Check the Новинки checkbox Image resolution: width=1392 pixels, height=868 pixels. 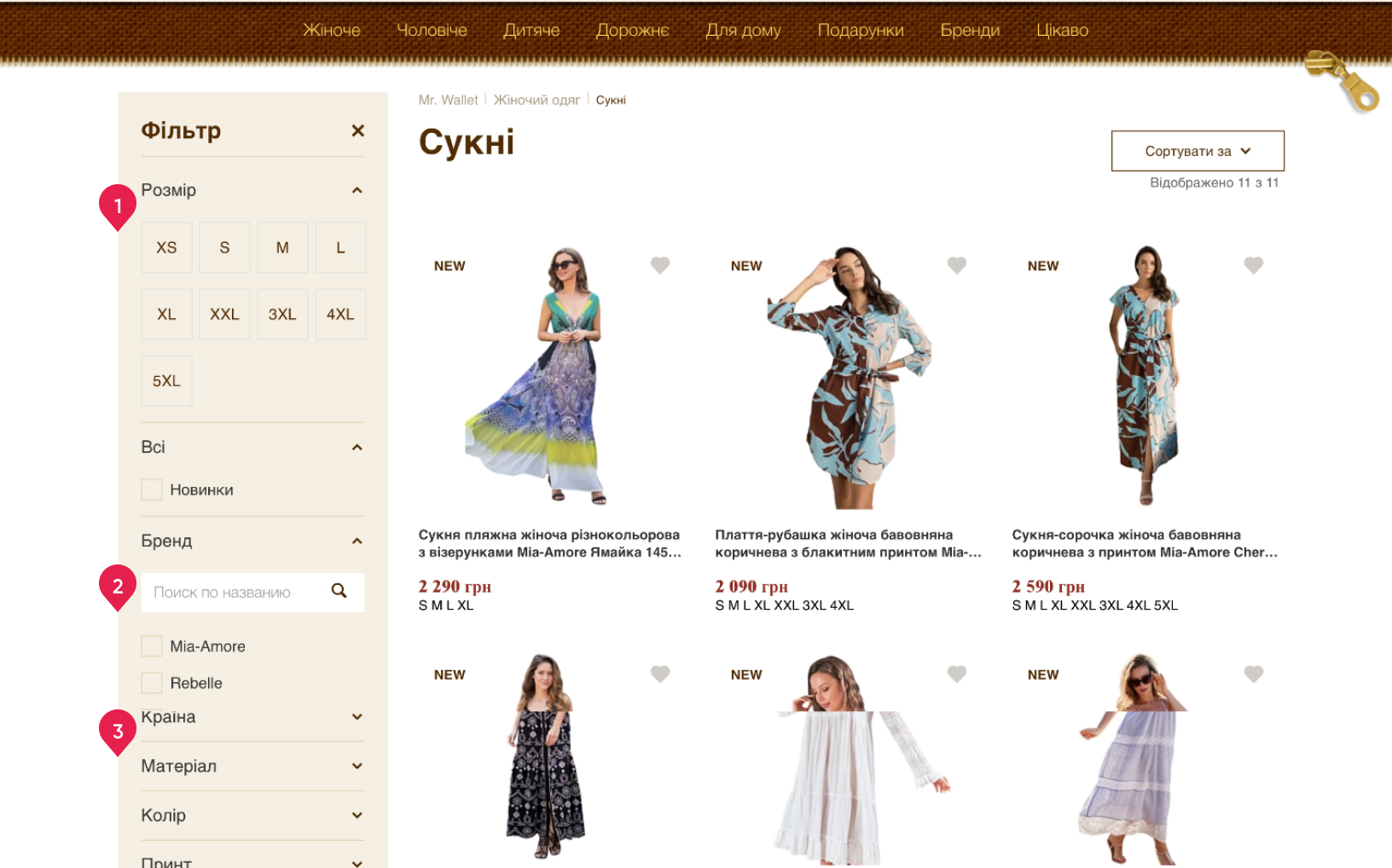coord(152,489)
